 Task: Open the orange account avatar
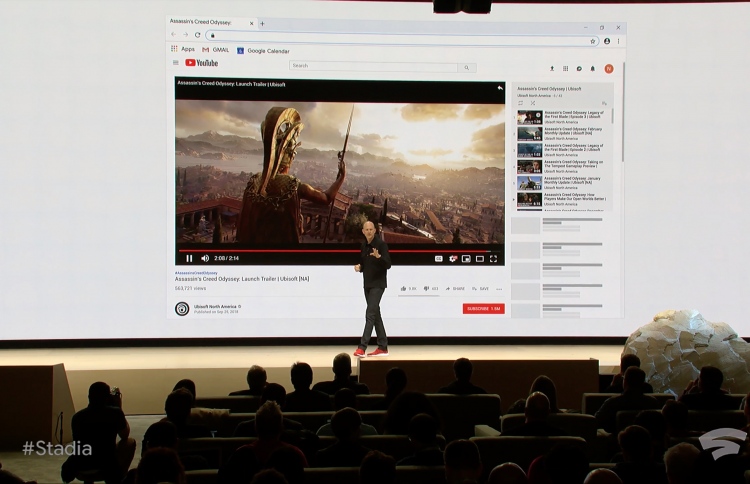(x=608, y=69)
